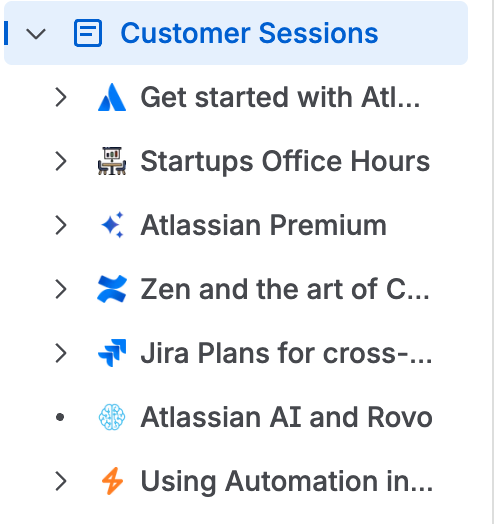
Task: Select the Atlassian Premium title text
Action: [263, 225]
